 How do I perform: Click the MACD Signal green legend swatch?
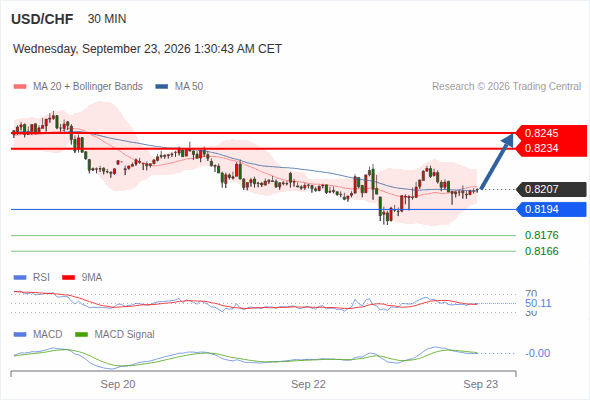81,335
